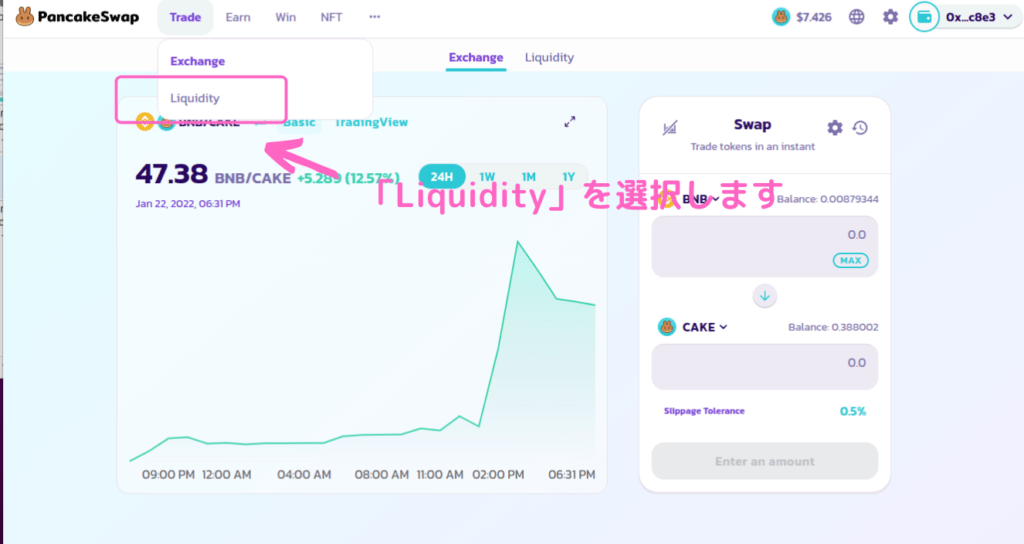Click the Slippage Tolerance label
This screenshot has width=1024, height=544.
(704, 411)
